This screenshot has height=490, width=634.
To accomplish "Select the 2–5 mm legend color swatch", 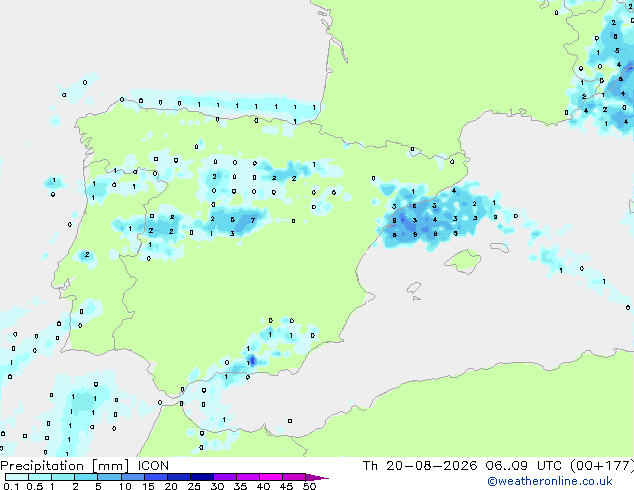I will [86, 477].
